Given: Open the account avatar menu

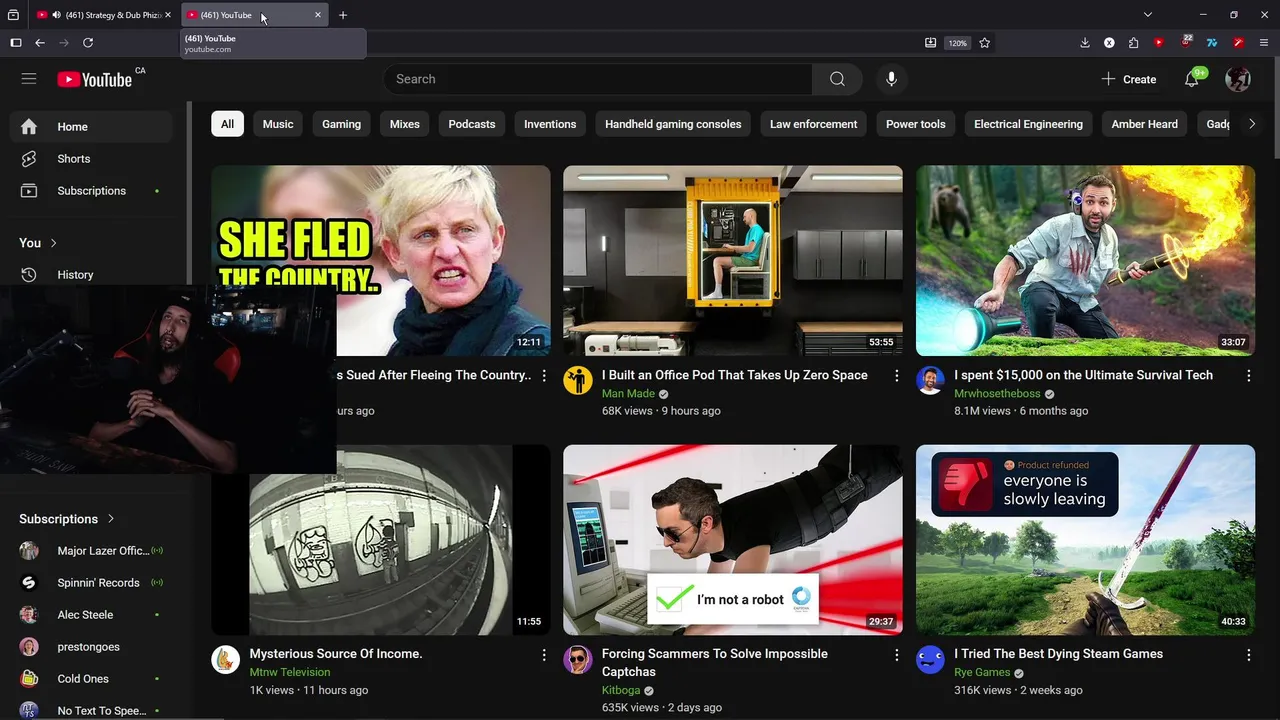Looking at the screenshot, I should click(1238, 79).
